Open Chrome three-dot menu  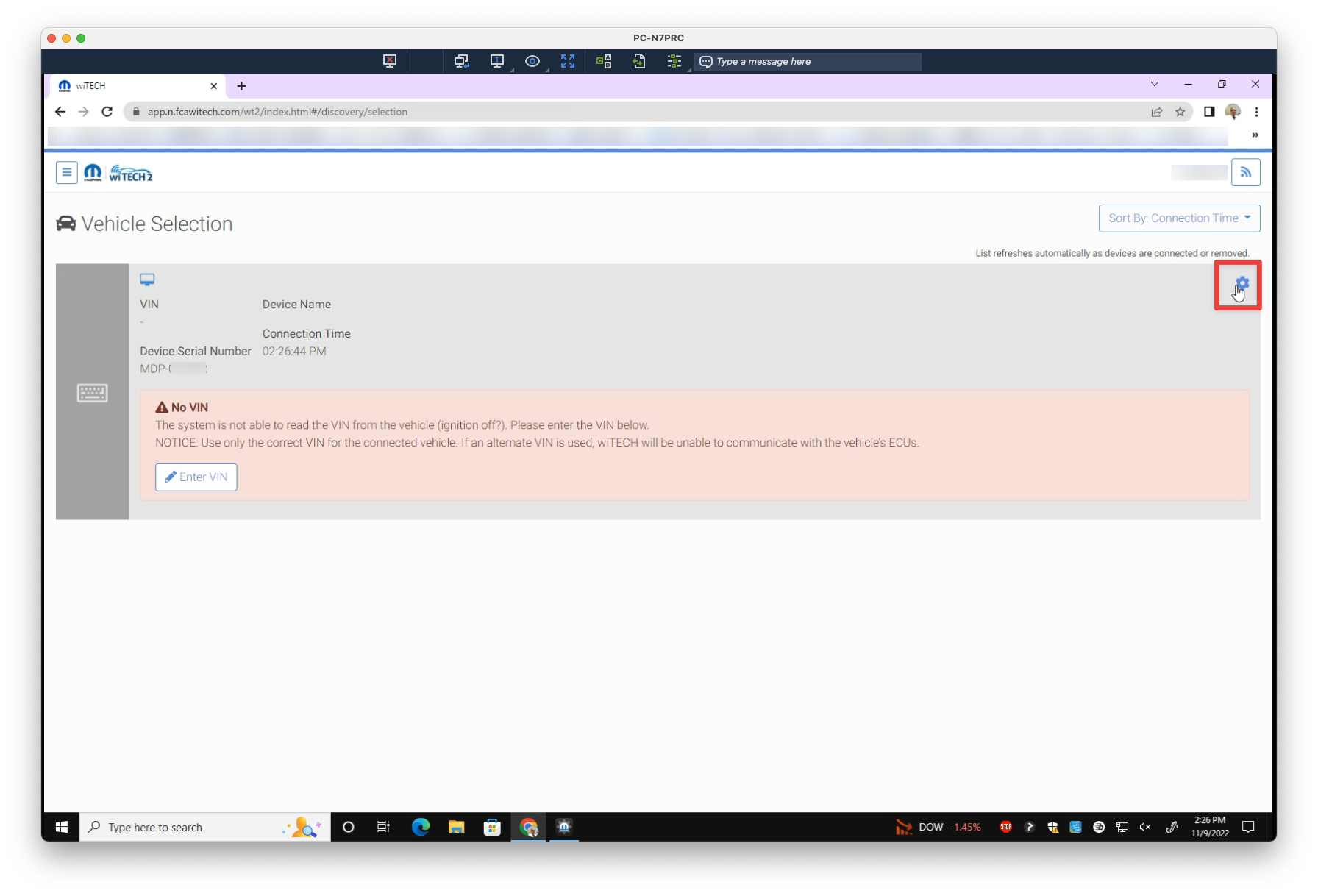1257,112
